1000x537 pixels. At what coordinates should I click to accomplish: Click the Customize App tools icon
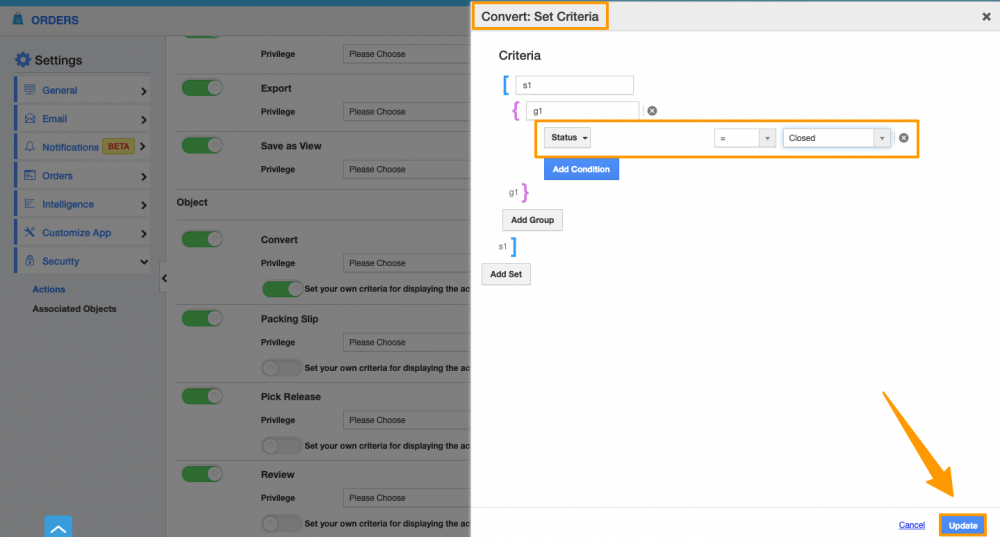30,233
